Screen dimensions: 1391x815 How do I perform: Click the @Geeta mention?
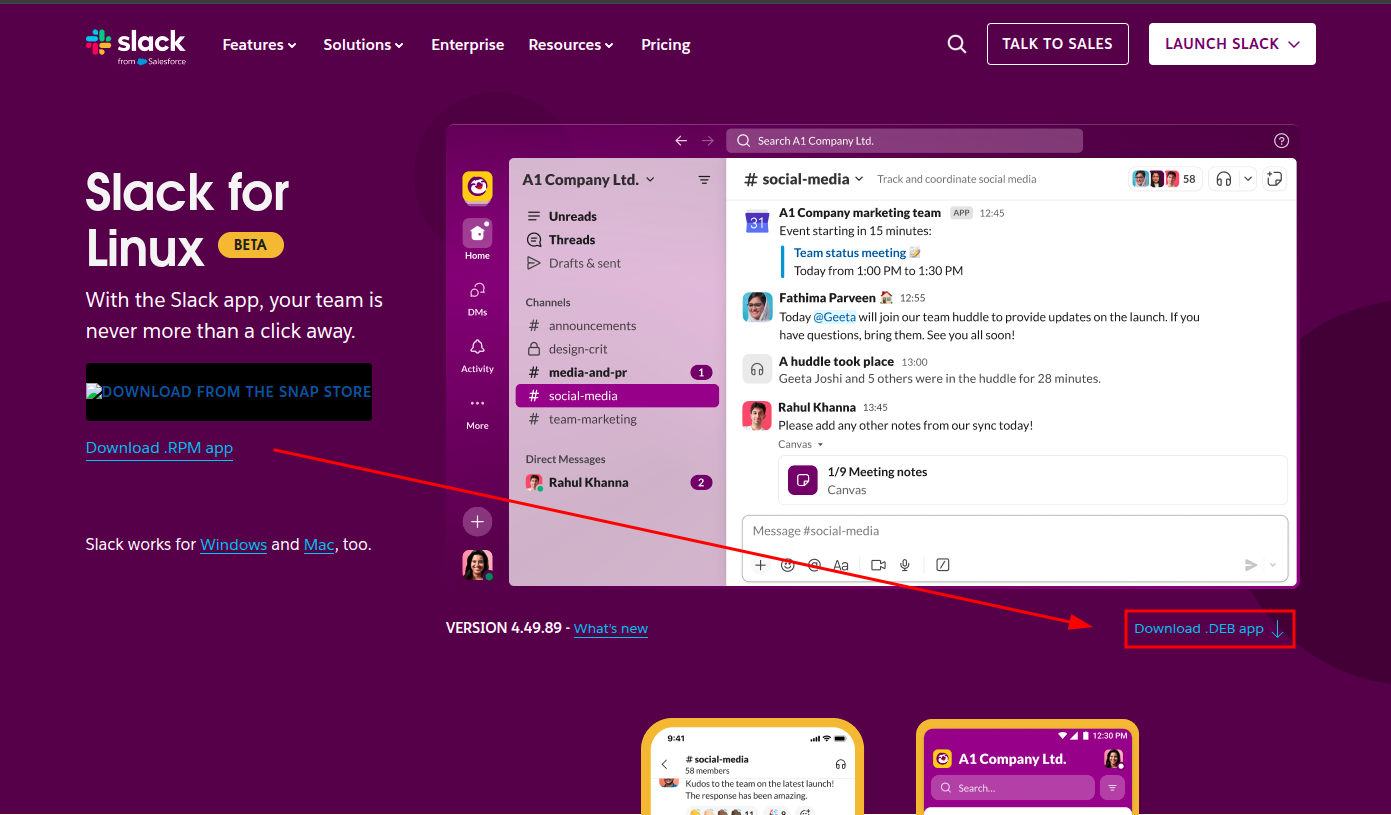(x=834, y=317)
